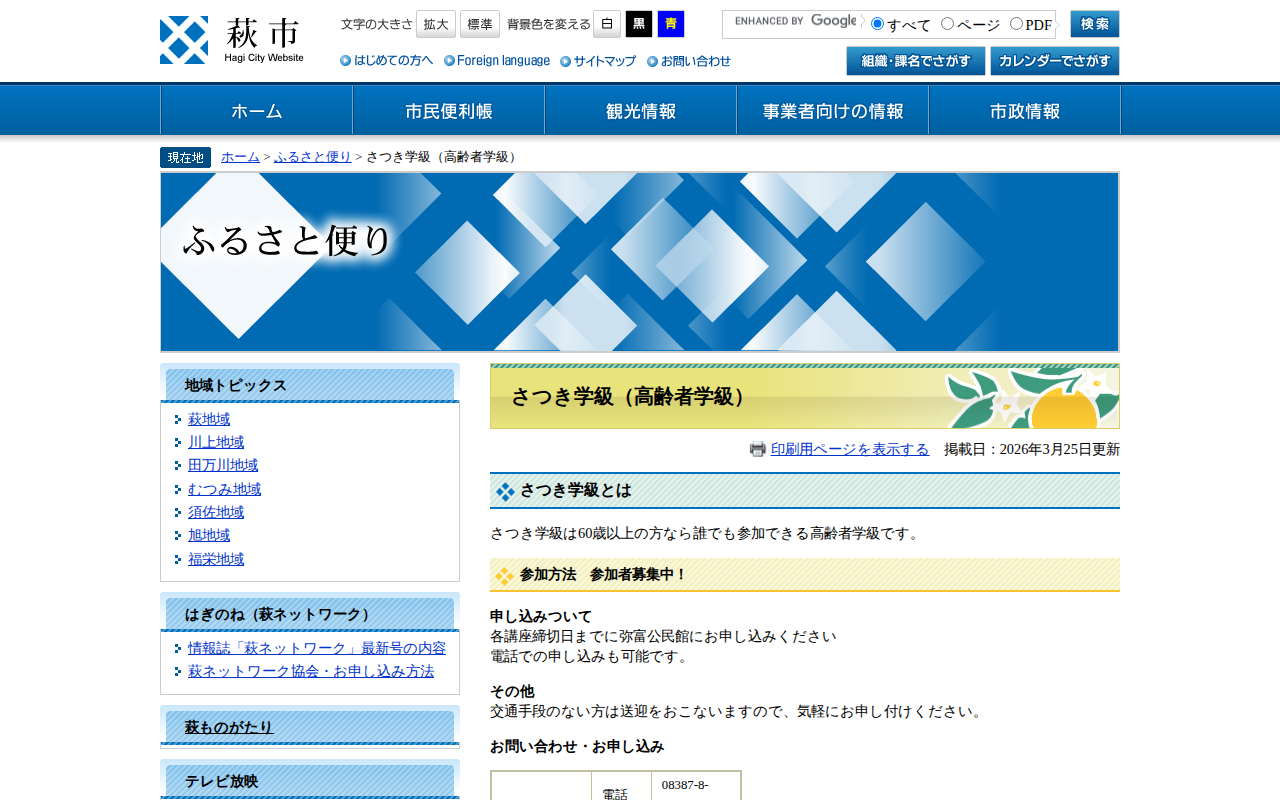Open the サイトマップ link
1280x800 pixels.
(x=598, y=61)
